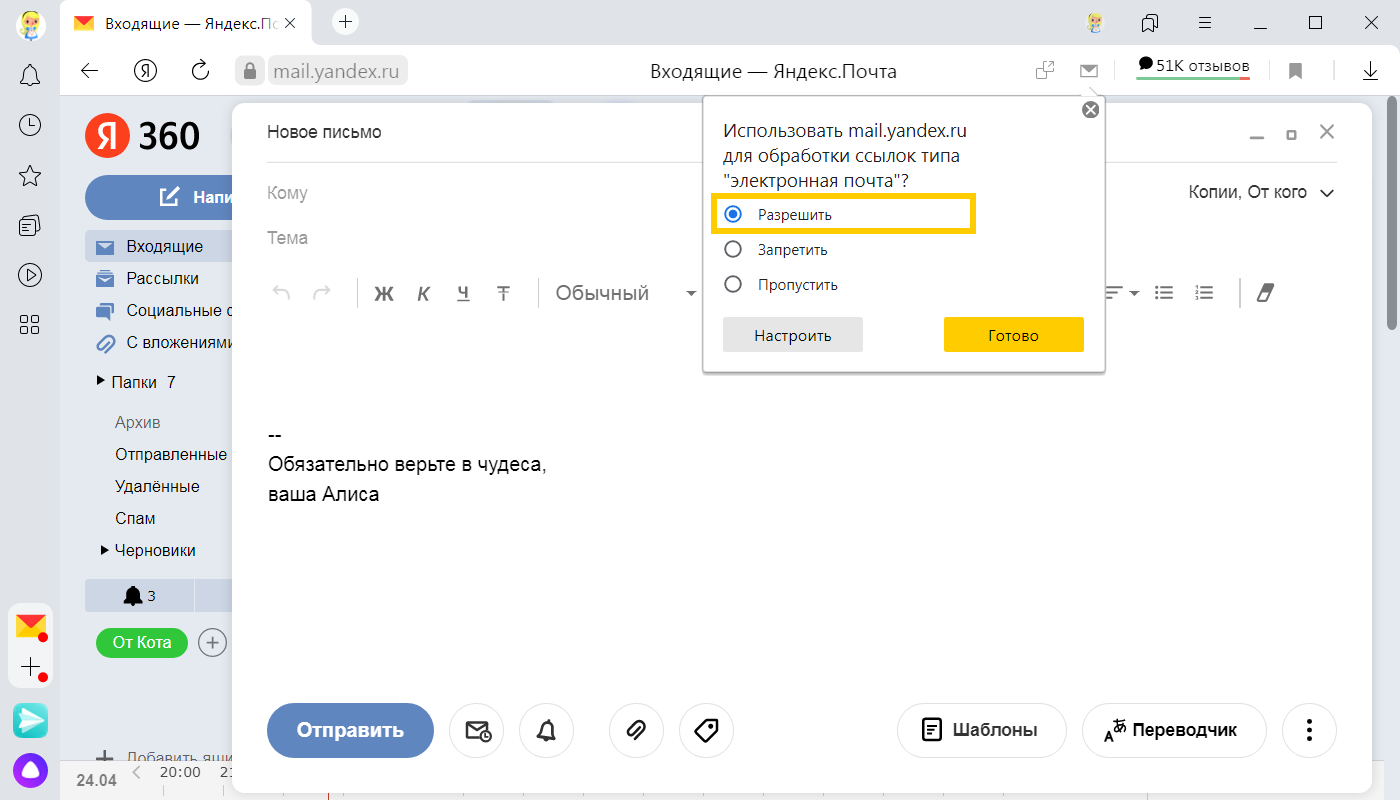Viewport: 1400px width, 800px height.
Task: Open the Обычный text style dropdown
Action: pyautogui.click(x=625, y=293)
